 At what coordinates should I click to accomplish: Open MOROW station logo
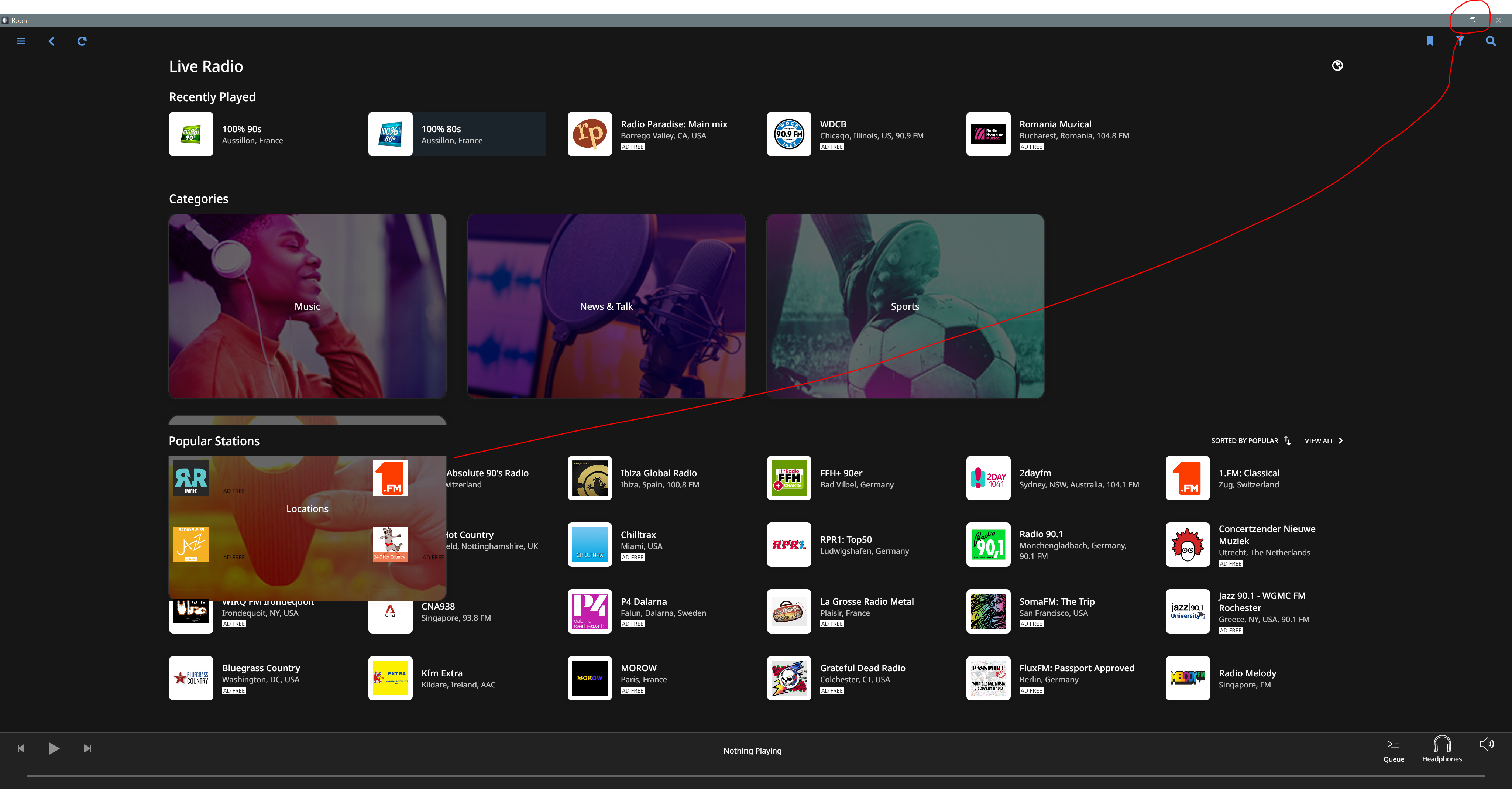click(590, 678)
